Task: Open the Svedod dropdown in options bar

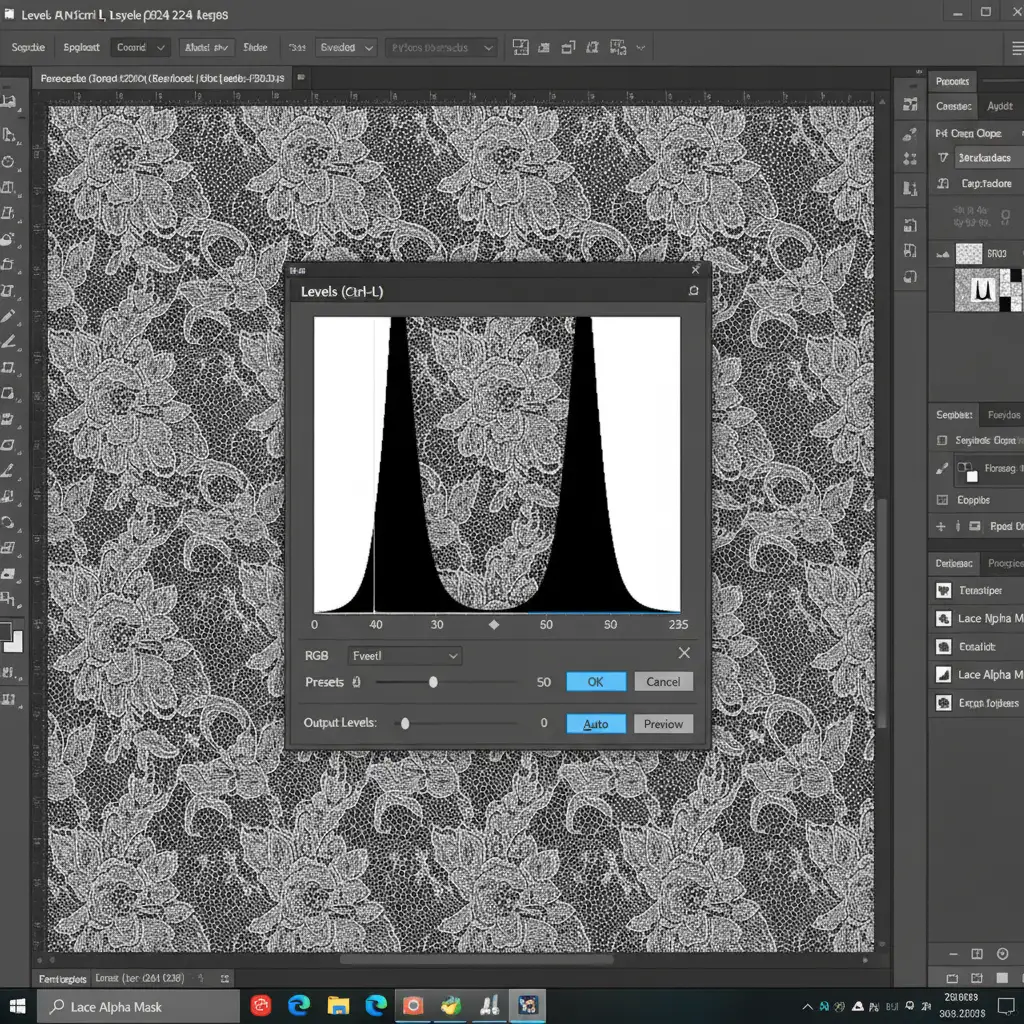Action: (346, 47)
